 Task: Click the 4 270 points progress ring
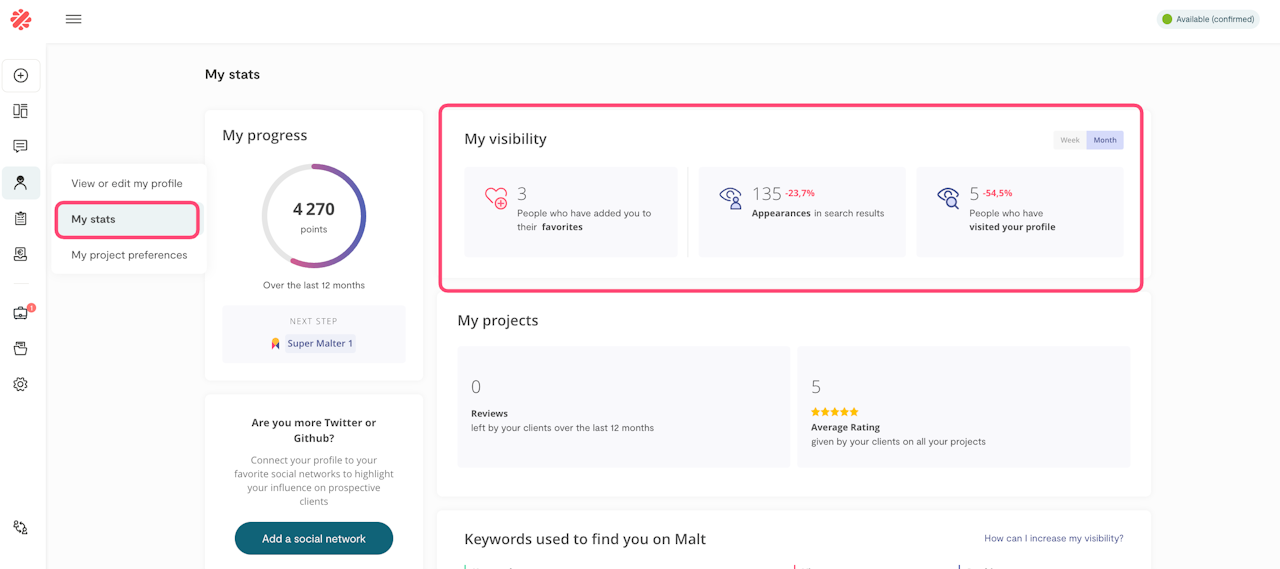pos(314,216)
